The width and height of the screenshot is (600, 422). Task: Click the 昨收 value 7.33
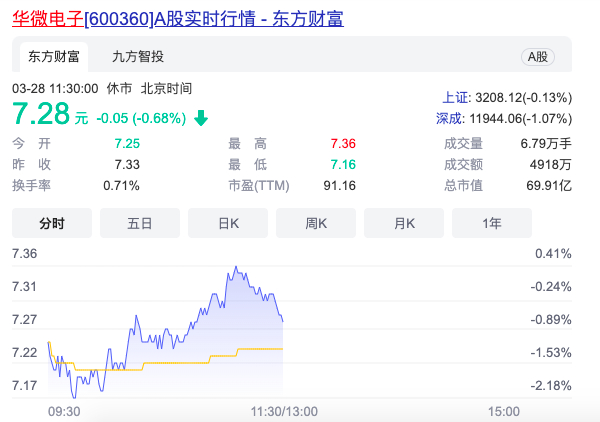coord(127,165)
